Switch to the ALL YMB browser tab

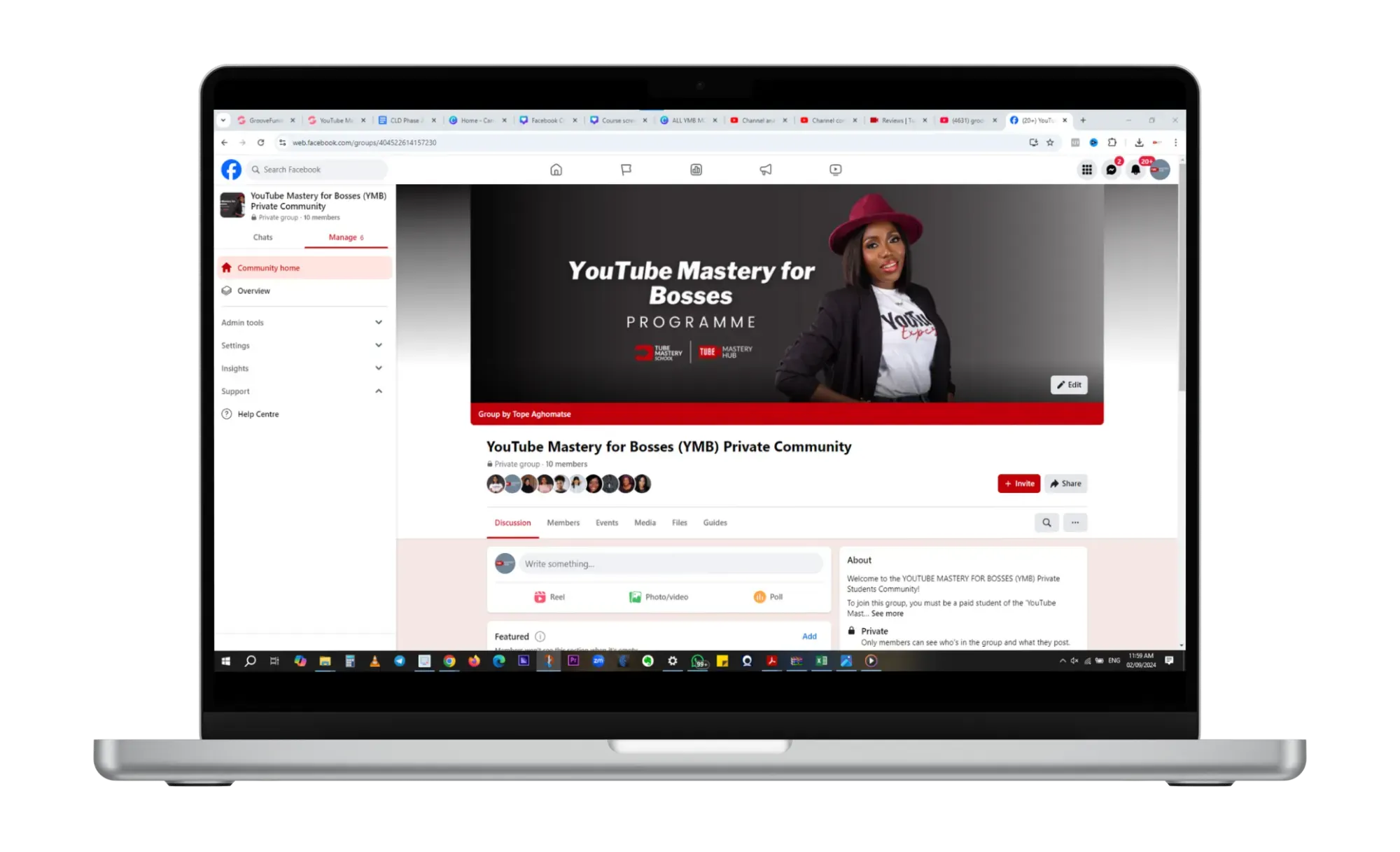click(x=688, y=120)
